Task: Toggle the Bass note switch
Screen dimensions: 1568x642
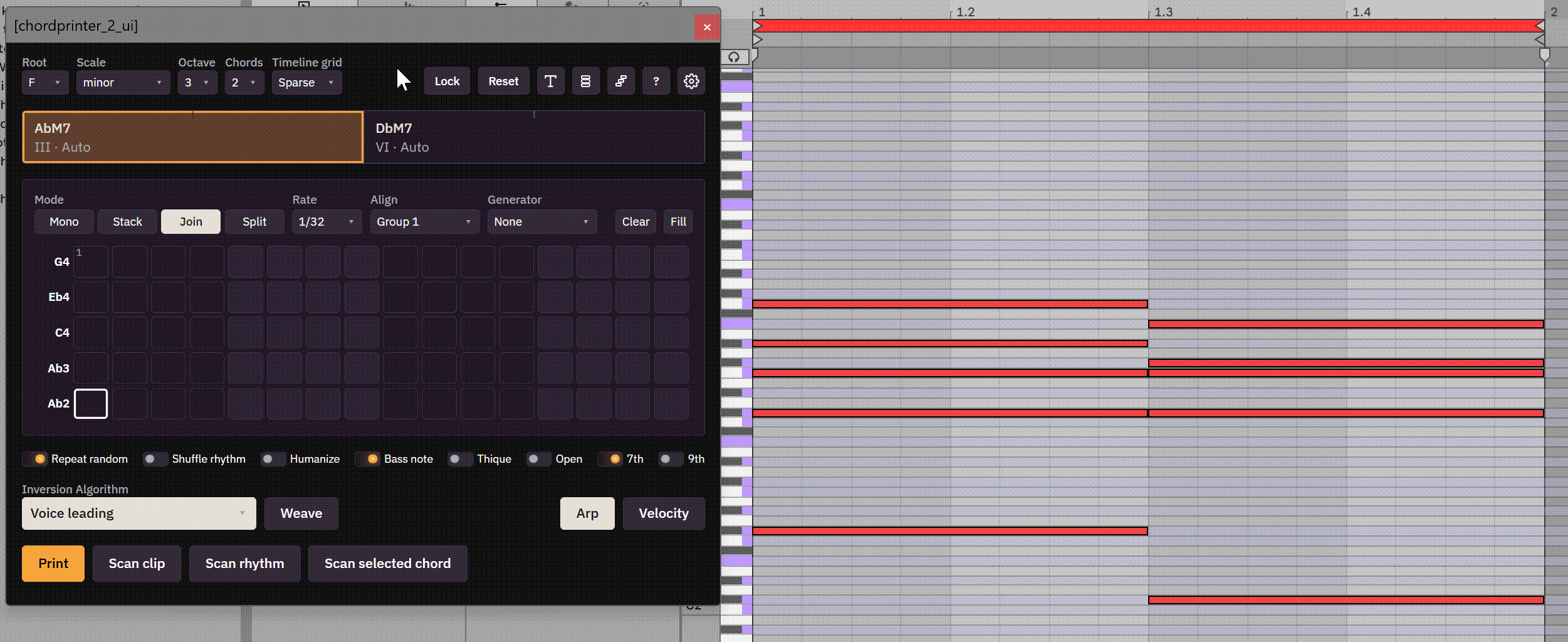Action: click(x=394, y=459)
